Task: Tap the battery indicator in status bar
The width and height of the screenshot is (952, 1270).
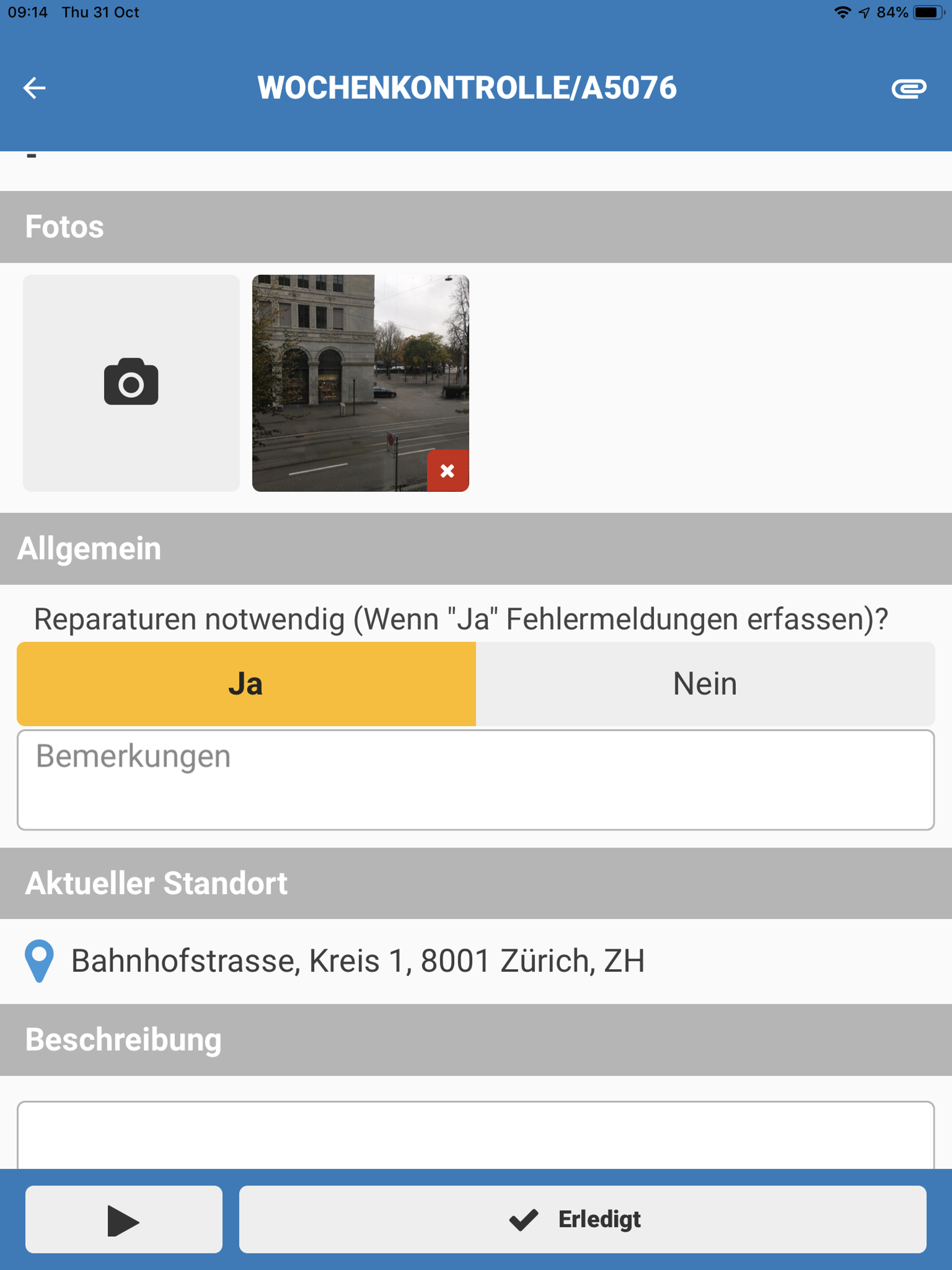Action: tap(928, 12)
